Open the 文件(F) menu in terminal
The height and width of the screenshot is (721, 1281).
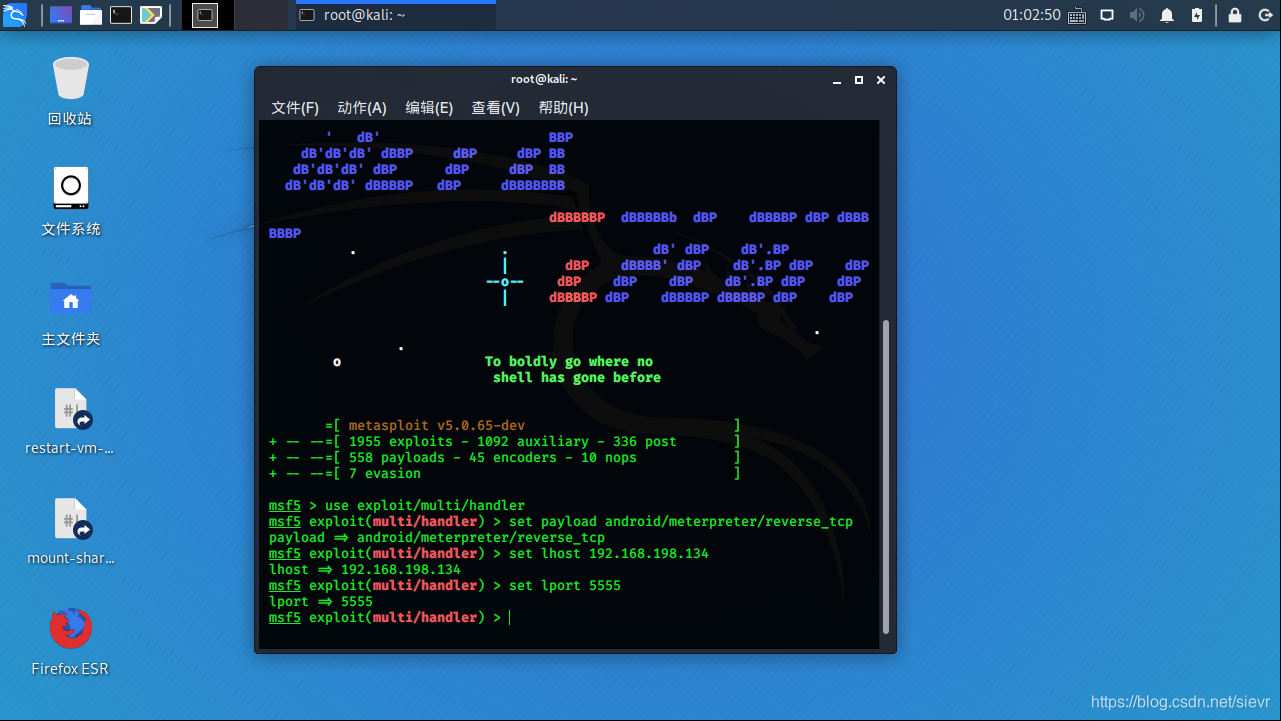click(x=295, y=108)
